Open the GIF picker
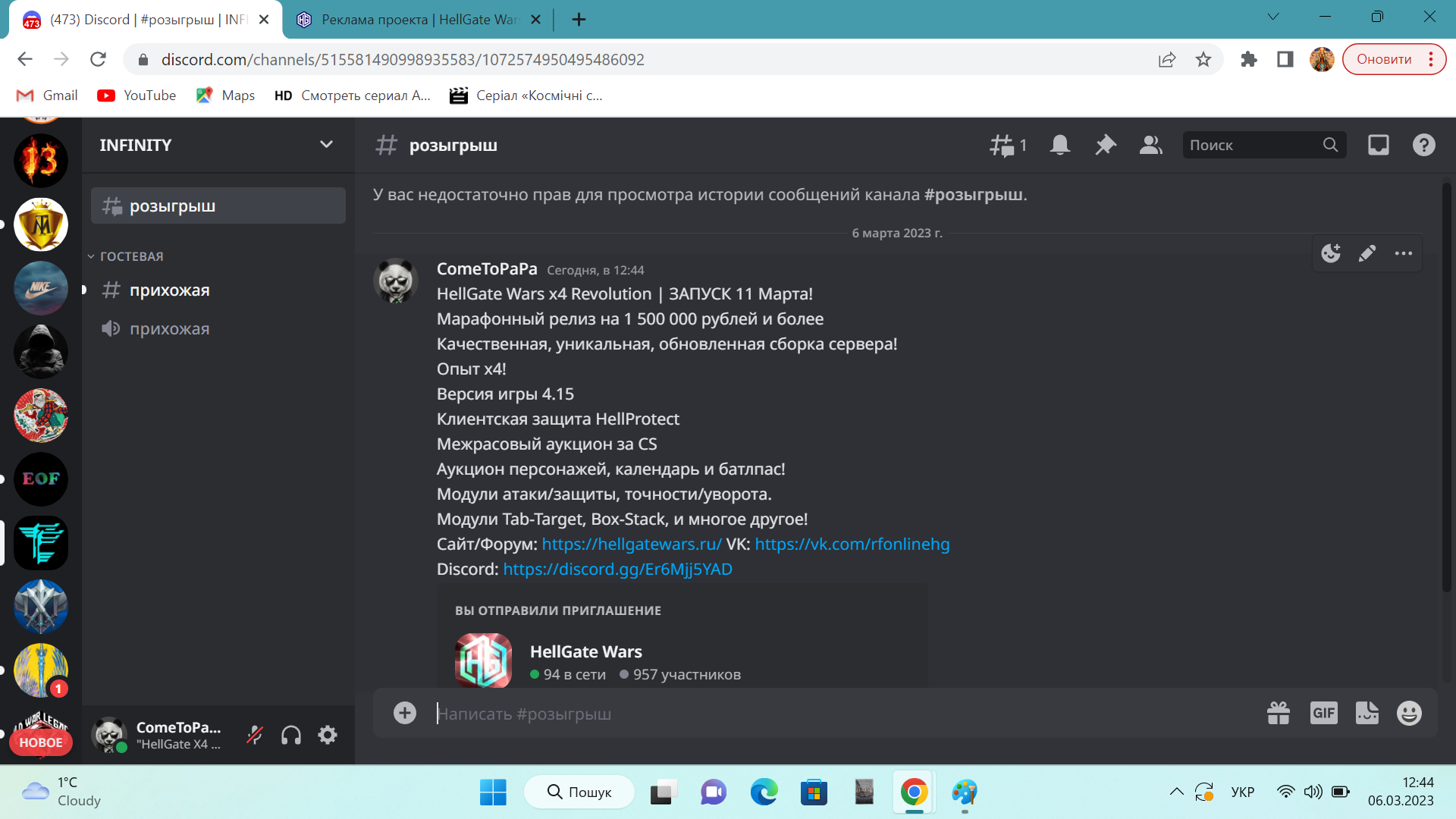This screenshot has height=819, width=1456. pos(1324,713)
